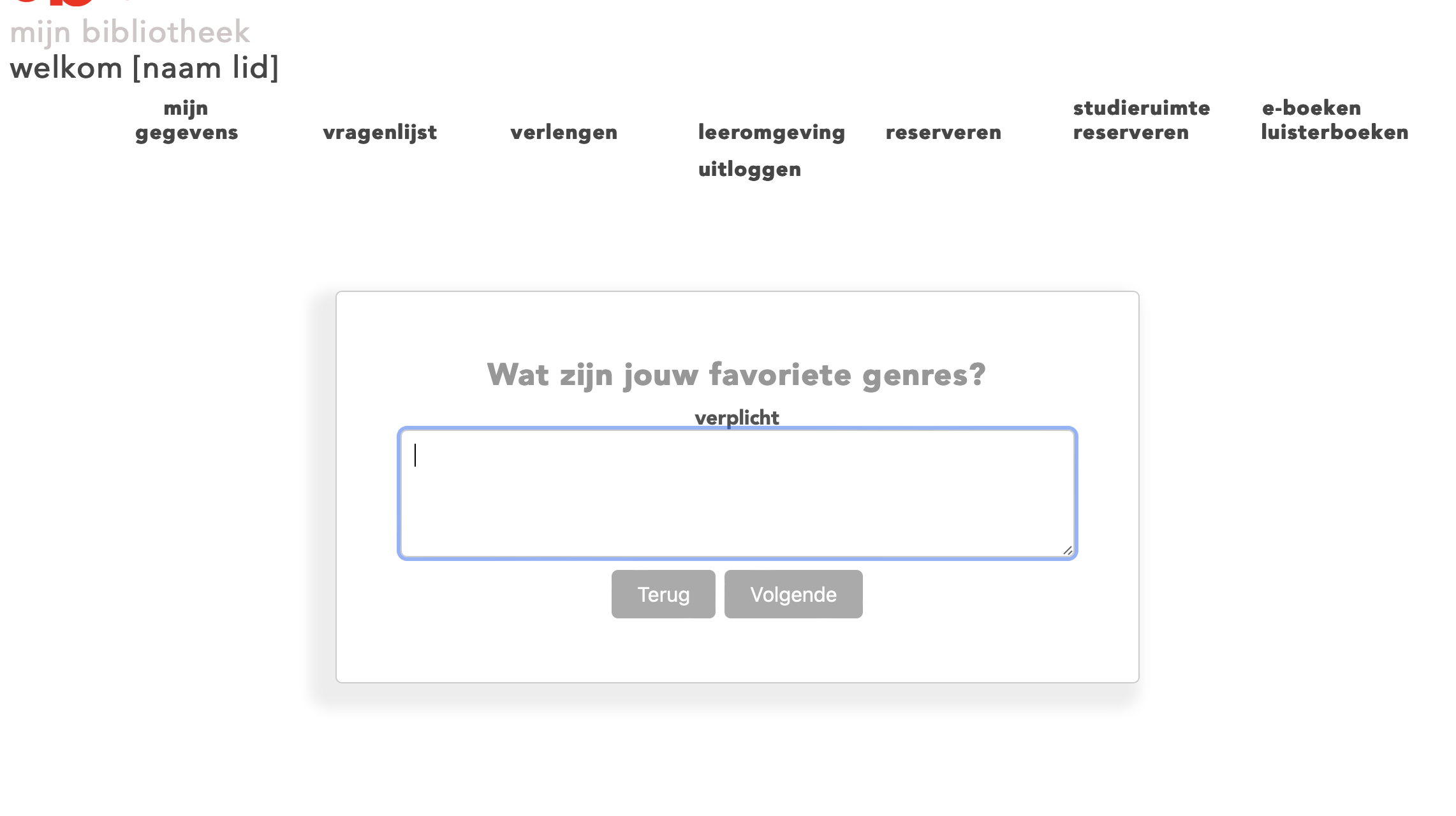Click uitloggen to log out

749,169
